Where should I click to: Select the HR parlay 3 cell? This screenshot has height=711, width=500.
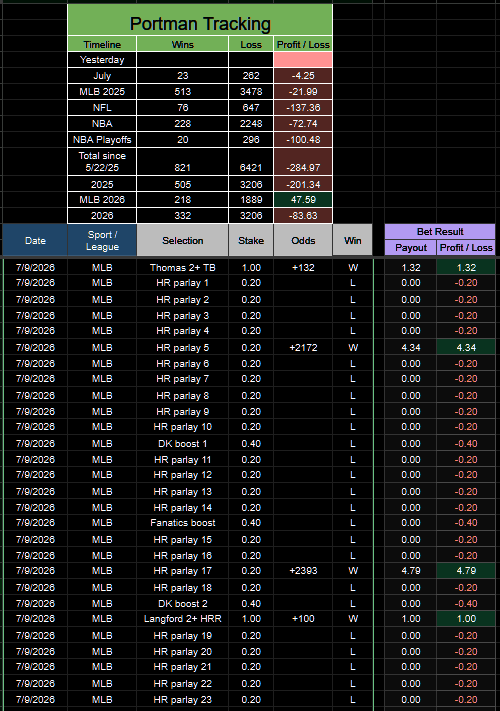(x=182, y=315)
